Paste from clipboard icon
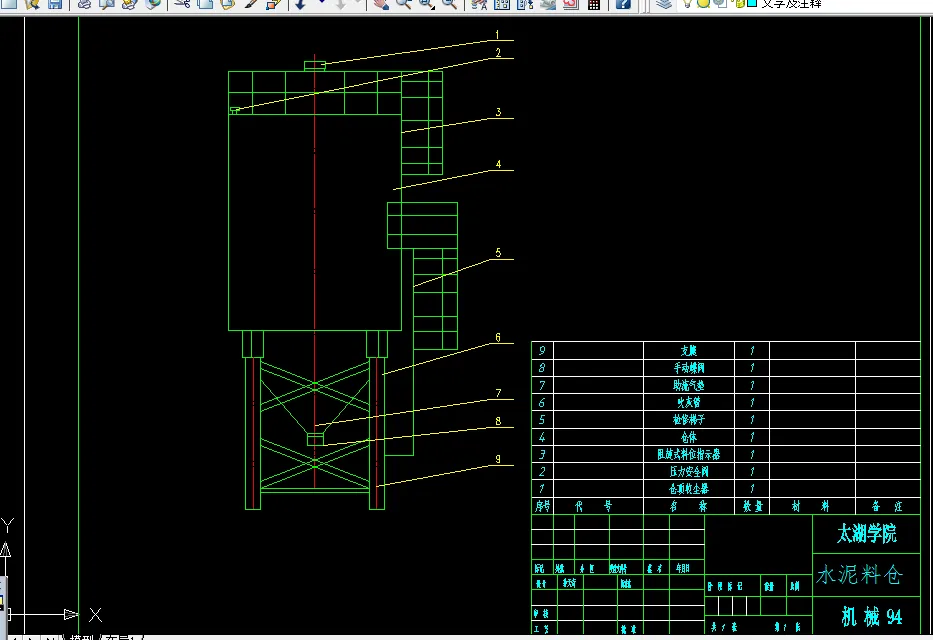Screen dimensions: 933x640 (x=227, y=4)
